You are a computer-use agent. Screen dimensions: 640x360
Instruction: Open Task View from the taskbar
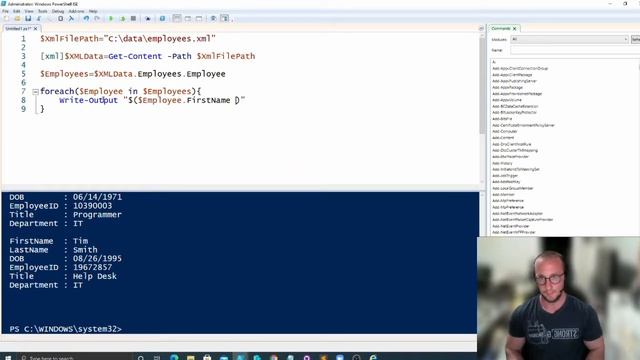click(157, 358)
